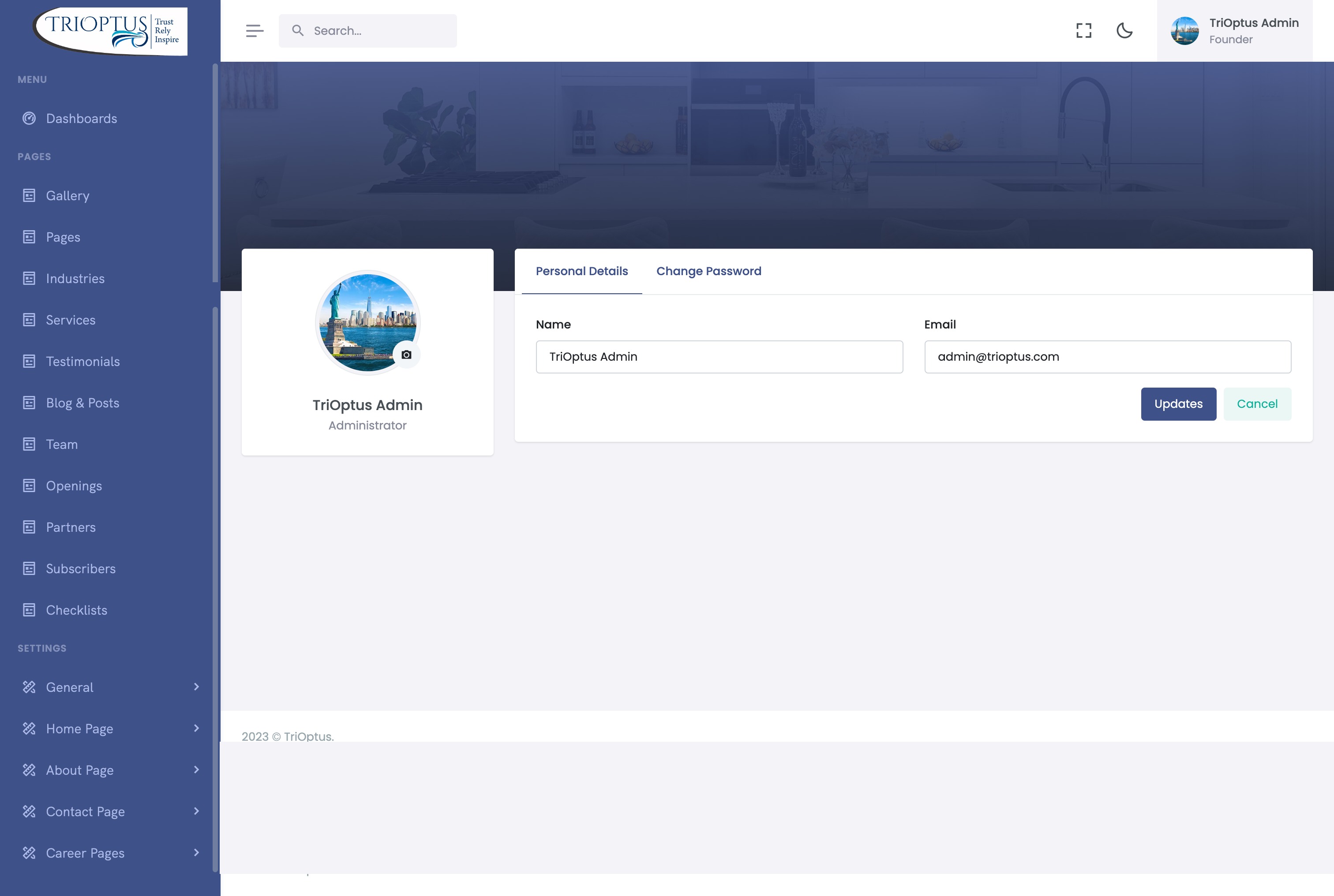1334x896 pixels.
Task: Click the Email input field
Action: (x=1108, y=357)
